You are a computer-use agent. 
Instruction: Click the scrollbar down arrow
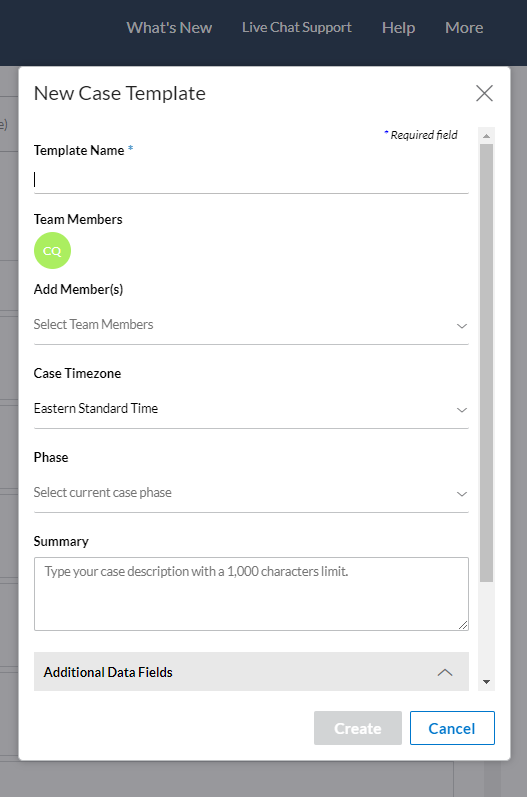pos(486,682)
